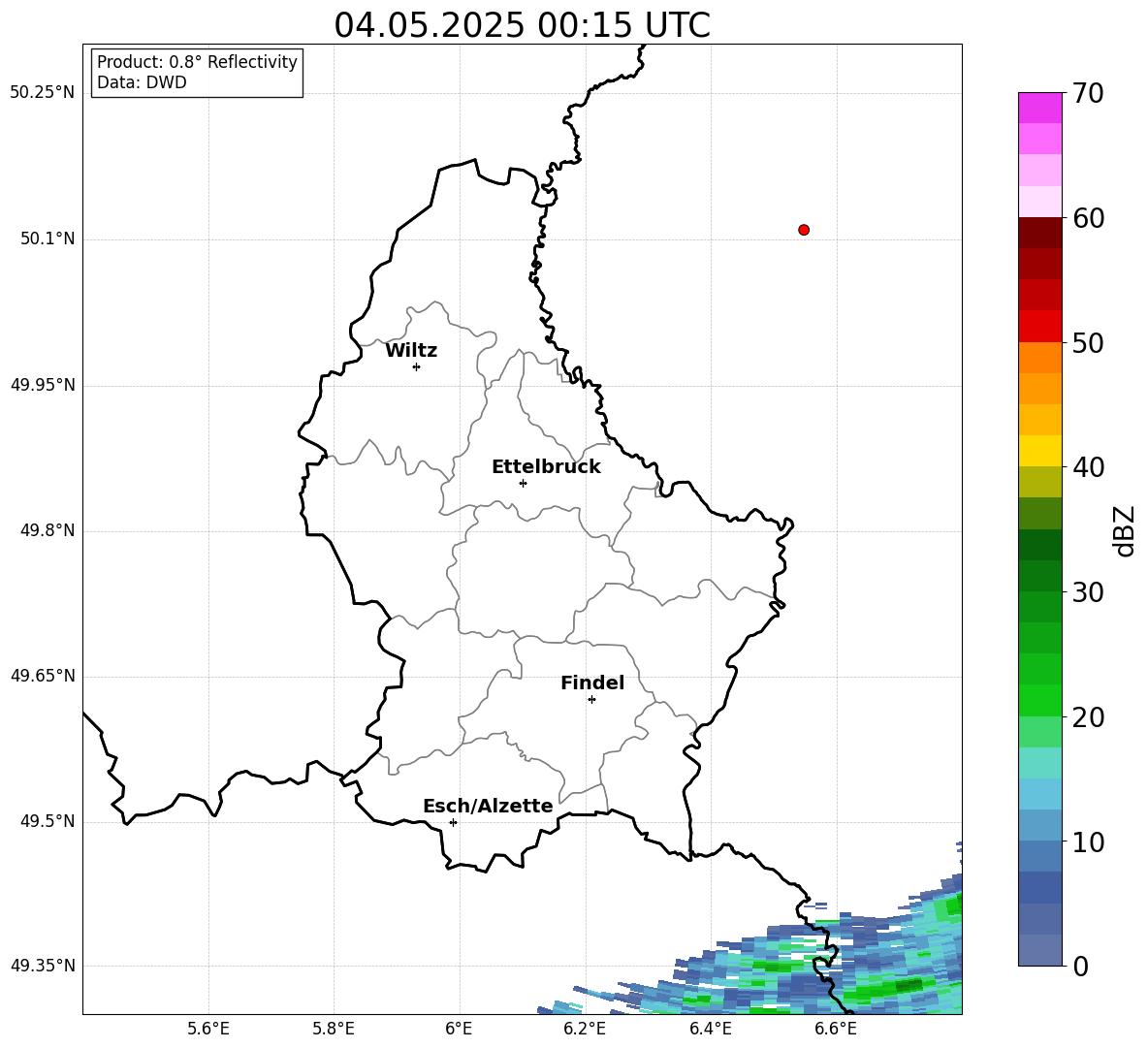Click the 60 tick label on colorbar

tap(1089, 218)
